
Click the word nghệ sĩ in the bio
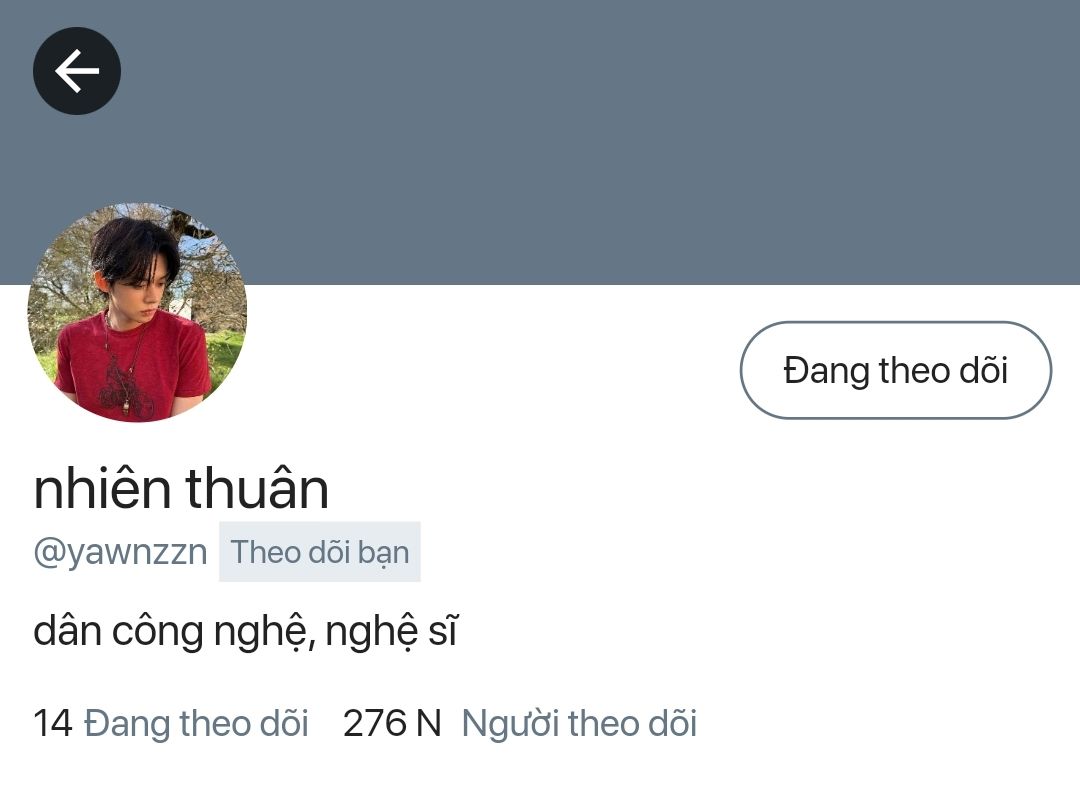click(391, 631)
